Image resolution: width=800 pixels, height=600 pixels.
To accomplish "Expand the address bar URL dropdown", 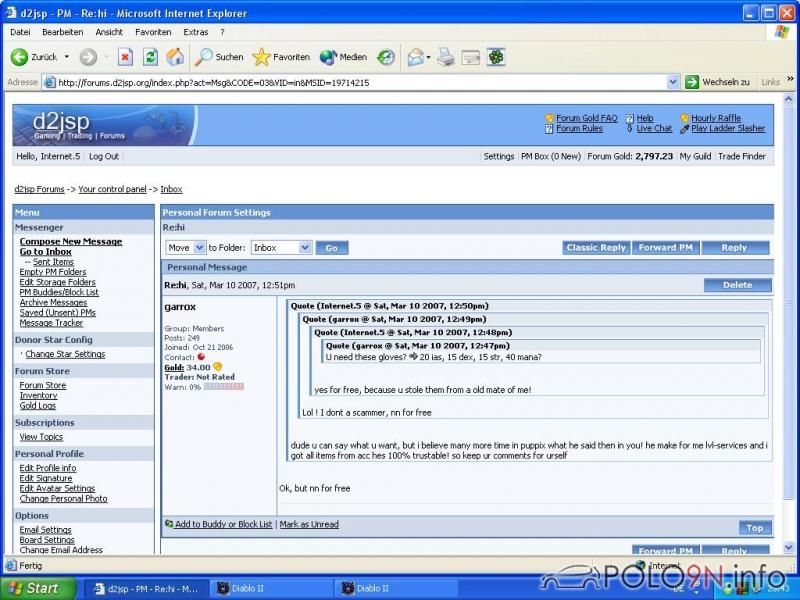I will tap(673, 82).
